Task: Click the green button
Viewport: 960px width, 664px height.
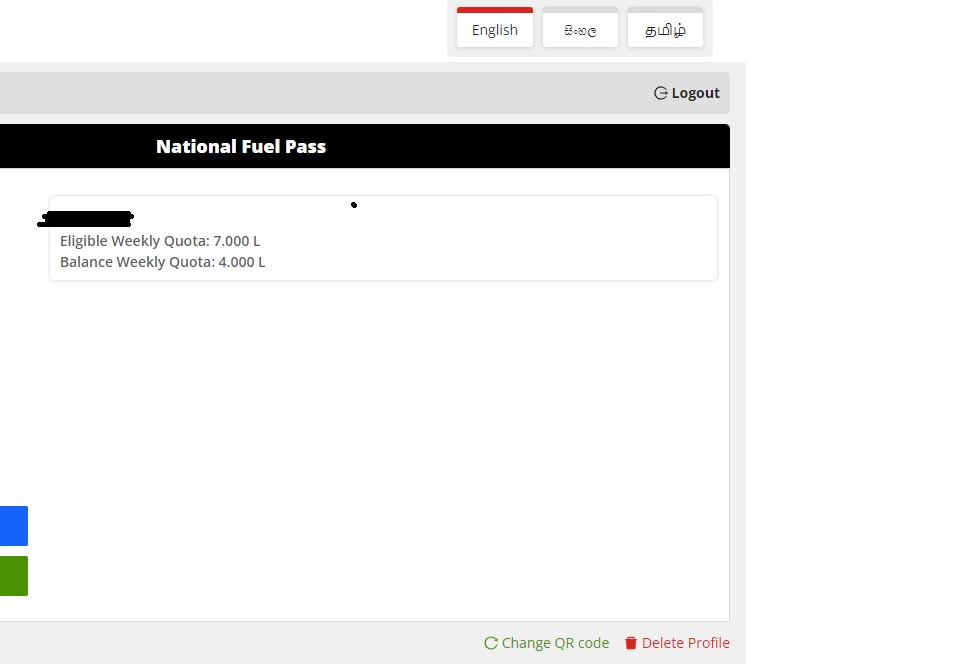Action: (x=13, y=576)
